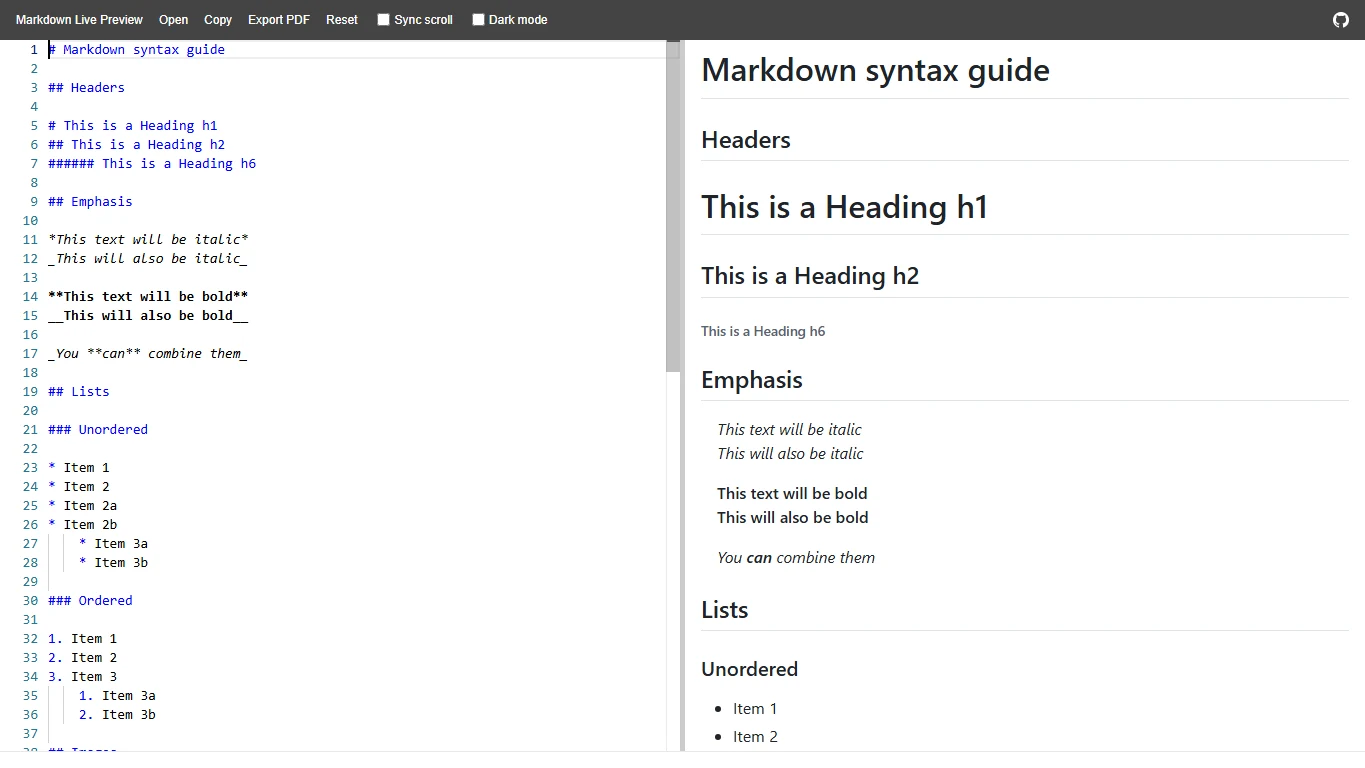This screenshot has width=1365, height=768.
Task: Click the editor vertical scrollbar thumb
Action: 673,207
